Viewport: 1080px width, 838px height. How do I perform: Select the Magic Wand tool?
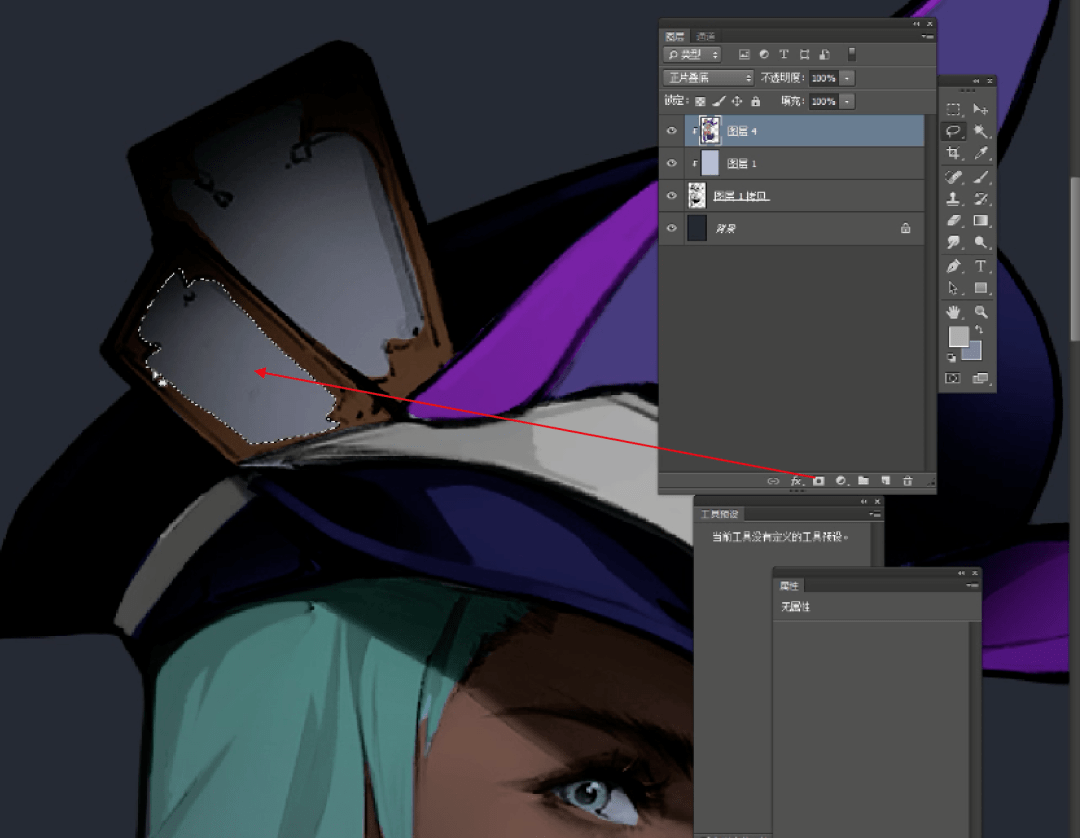pyautogui.click(x=981, y=131)
